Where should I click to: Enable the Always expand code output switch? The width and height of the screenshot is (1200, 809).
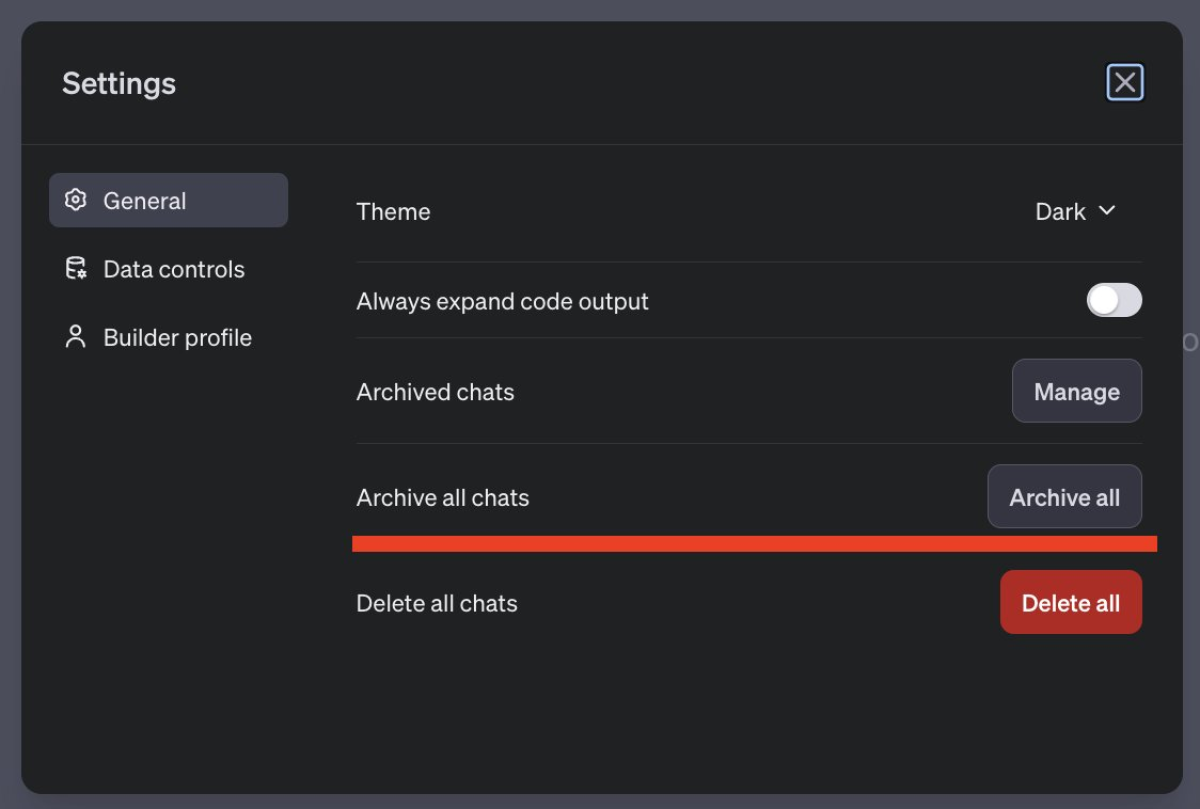(1114, 300)
